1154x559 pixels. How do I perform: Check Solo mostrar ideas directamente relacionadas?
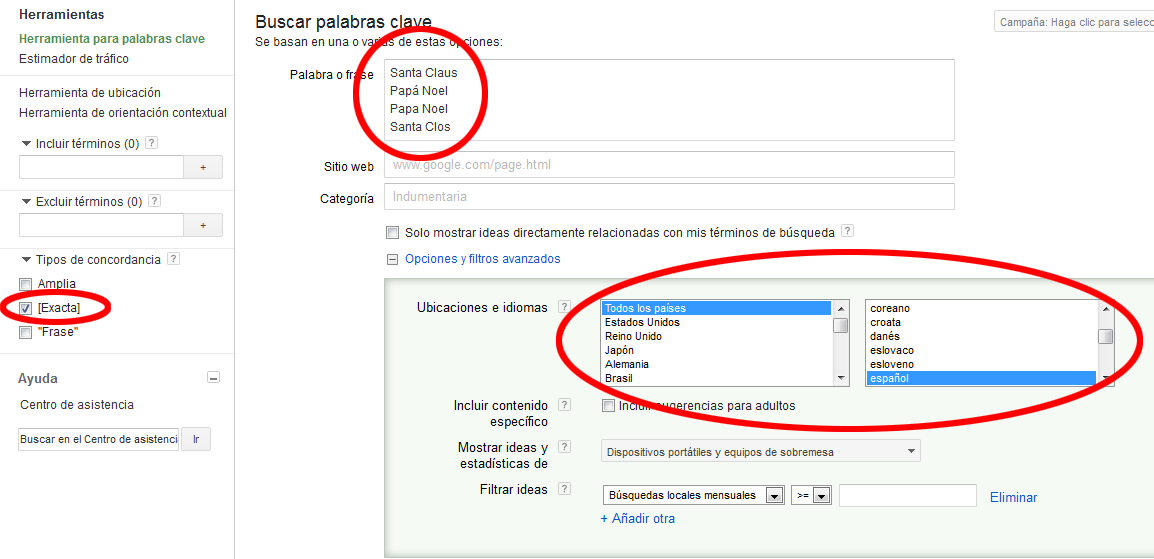(392, 233)
